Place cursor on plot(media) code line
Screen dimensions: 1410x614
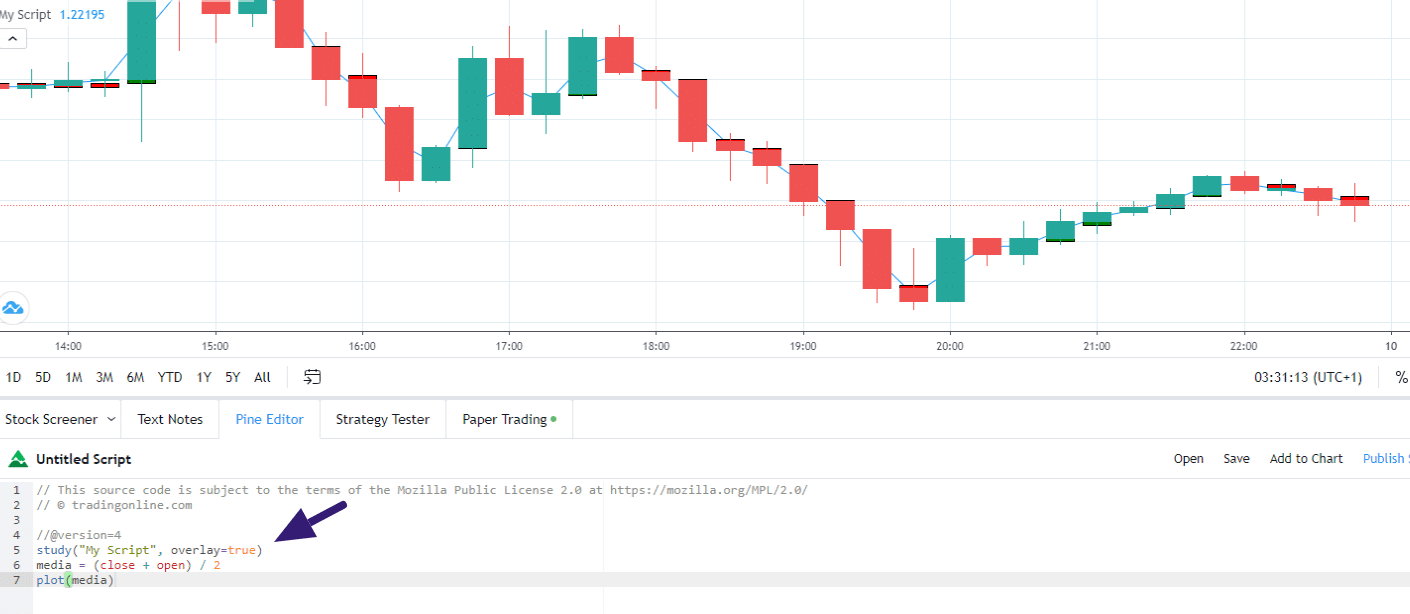point(75,580)
